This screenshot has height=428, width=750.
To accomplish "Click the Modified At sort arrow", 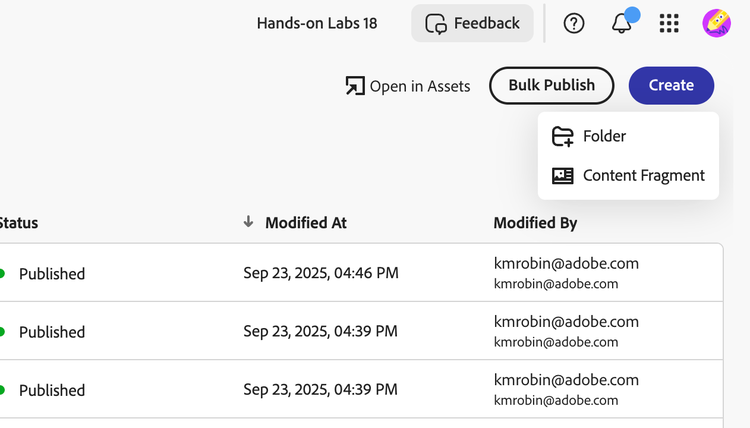I will tap(248, 222).
